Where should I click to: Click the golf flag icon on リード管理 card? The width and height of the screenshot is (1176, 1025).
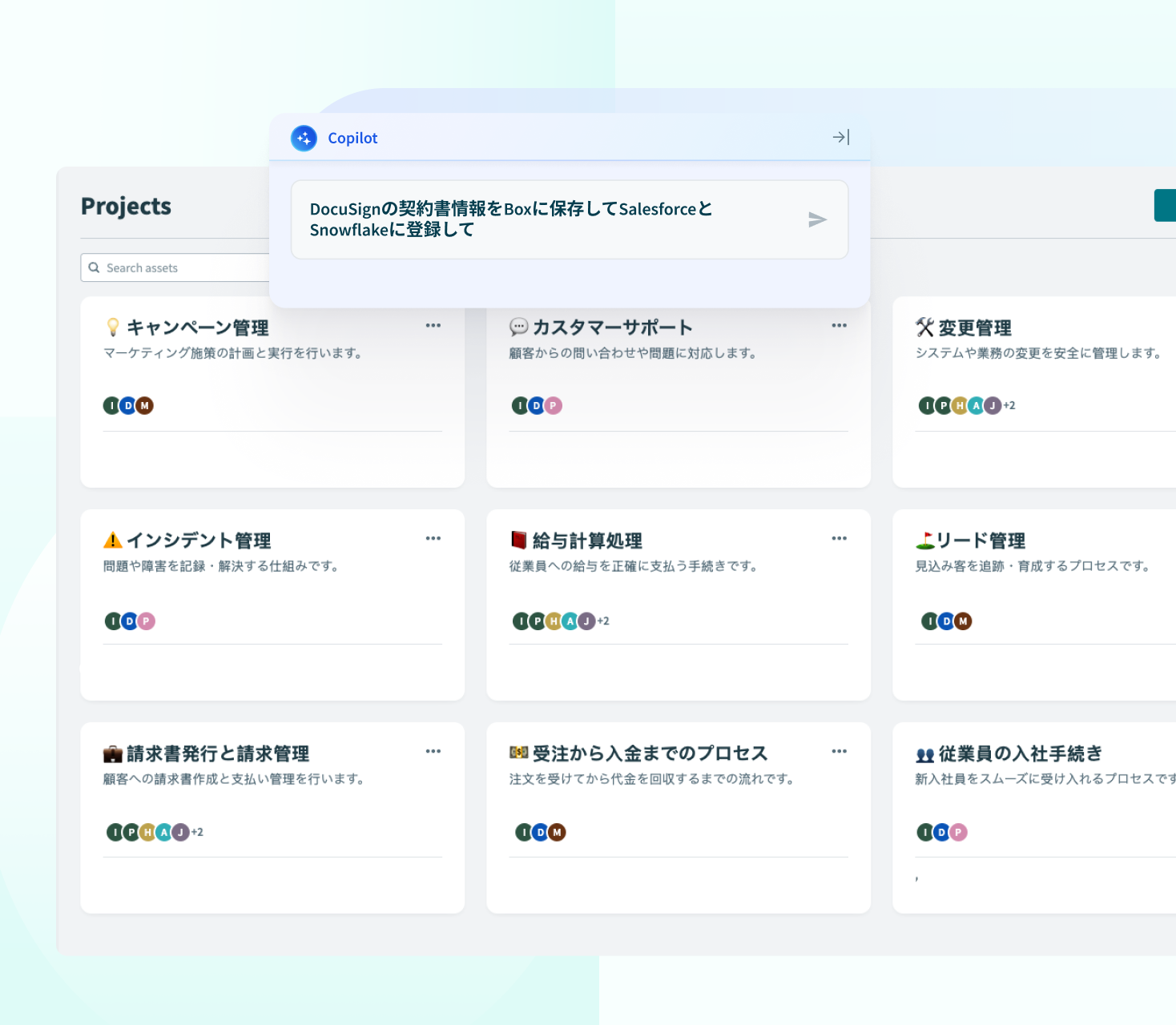pos(925,539)
